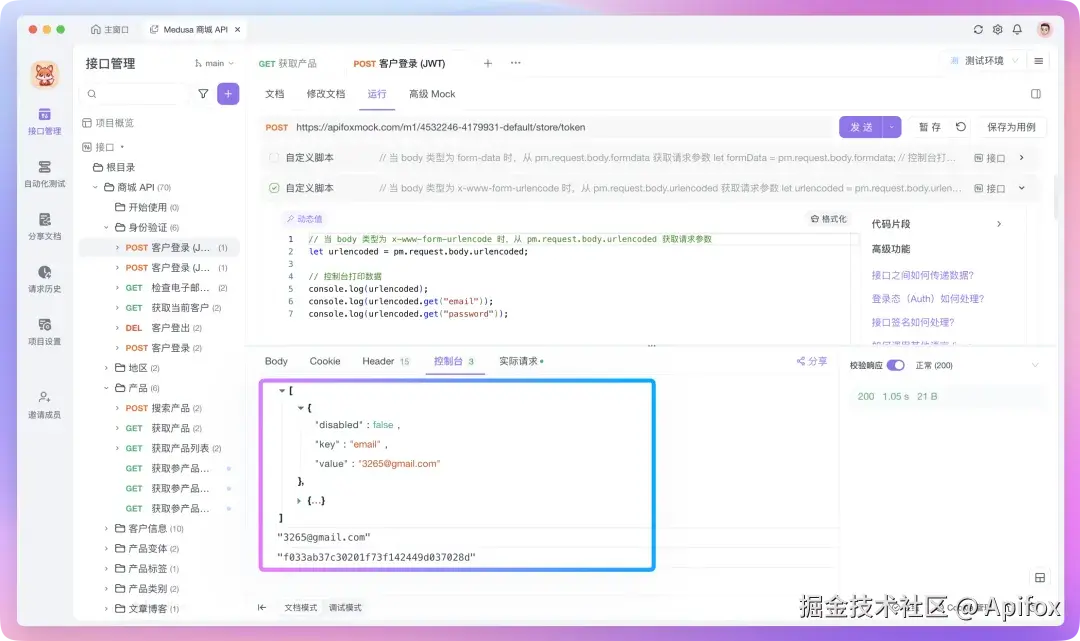Open the GET 获取产品 tab
The height and width of the screenshot is (641, 1080).
[288, 63]
